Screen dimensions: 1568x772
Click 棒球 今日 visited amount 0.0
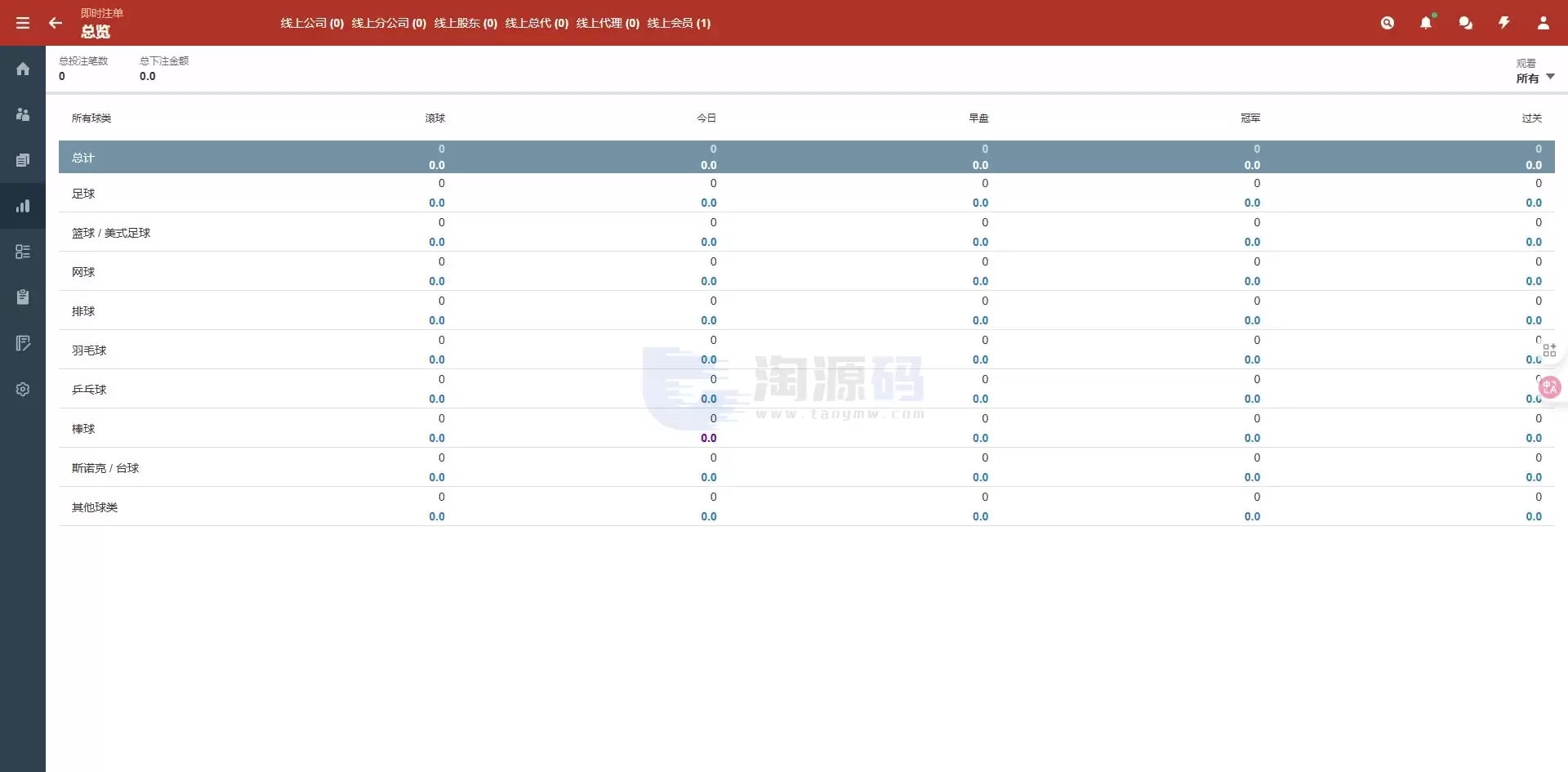click(x=709, y=438)
